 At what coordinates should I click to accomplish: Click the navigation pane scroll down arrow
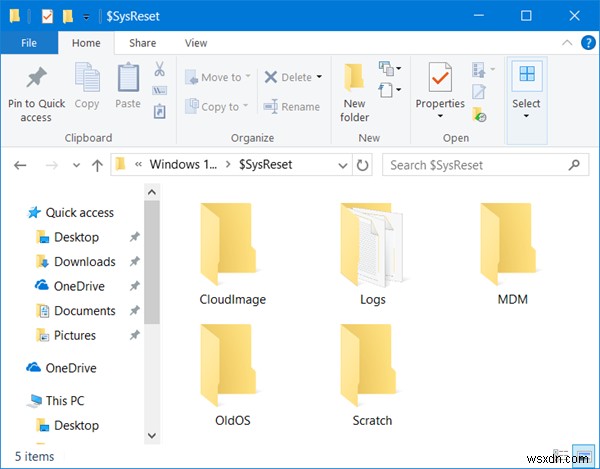tap(152, 436)
